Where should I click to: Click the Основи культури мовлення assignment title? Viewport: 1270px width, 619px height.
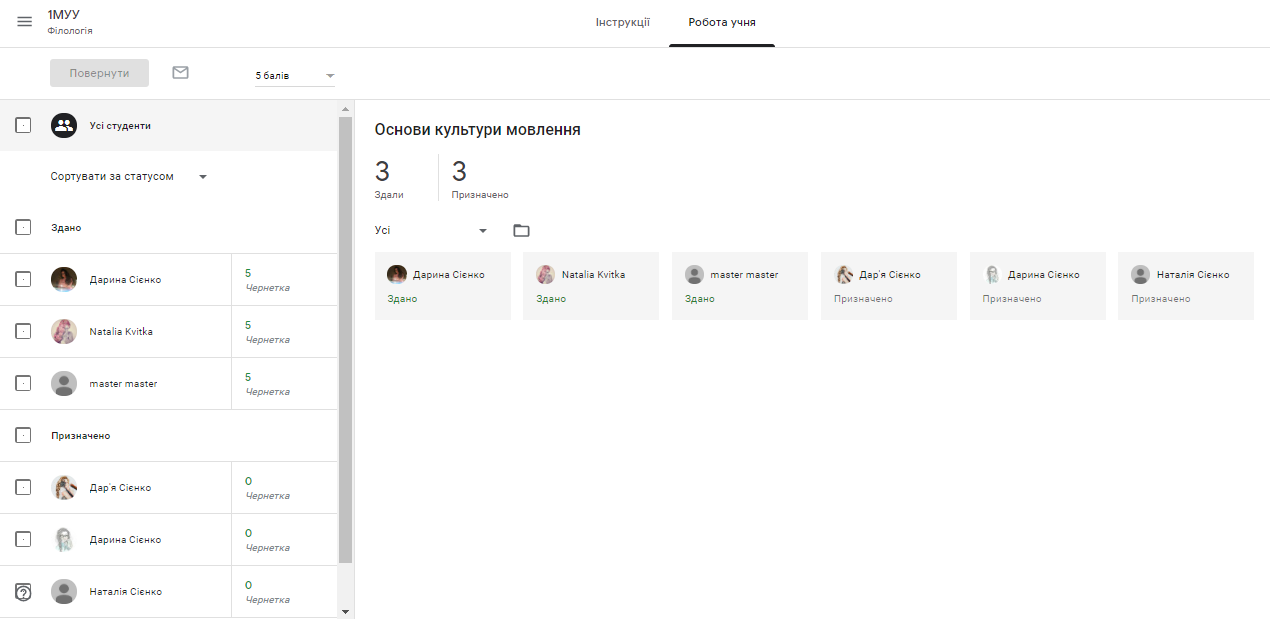tap(477, 130)
